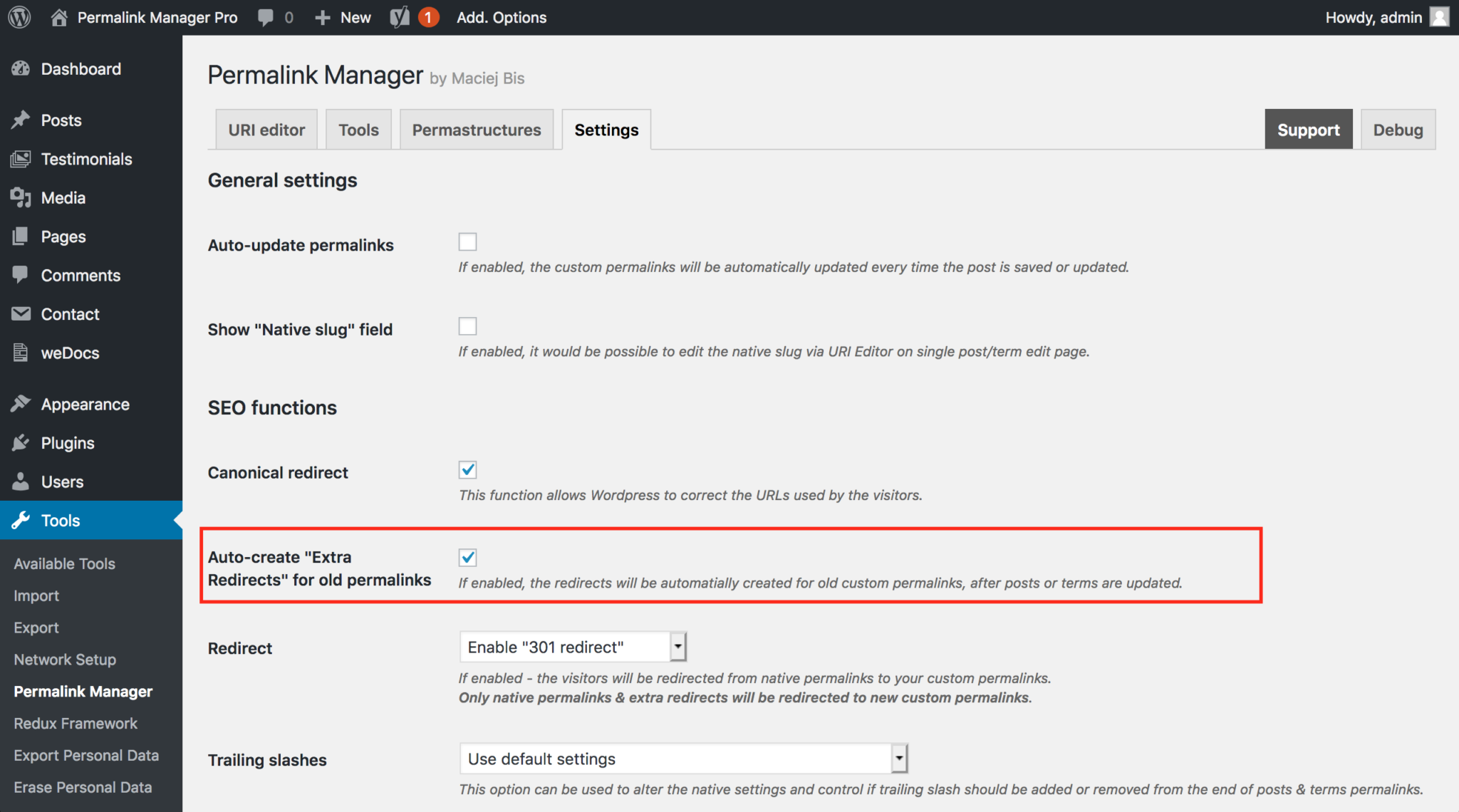Click the Tools wrench icon
This screenshot has width=1459, height=812.
coord(21,520)
